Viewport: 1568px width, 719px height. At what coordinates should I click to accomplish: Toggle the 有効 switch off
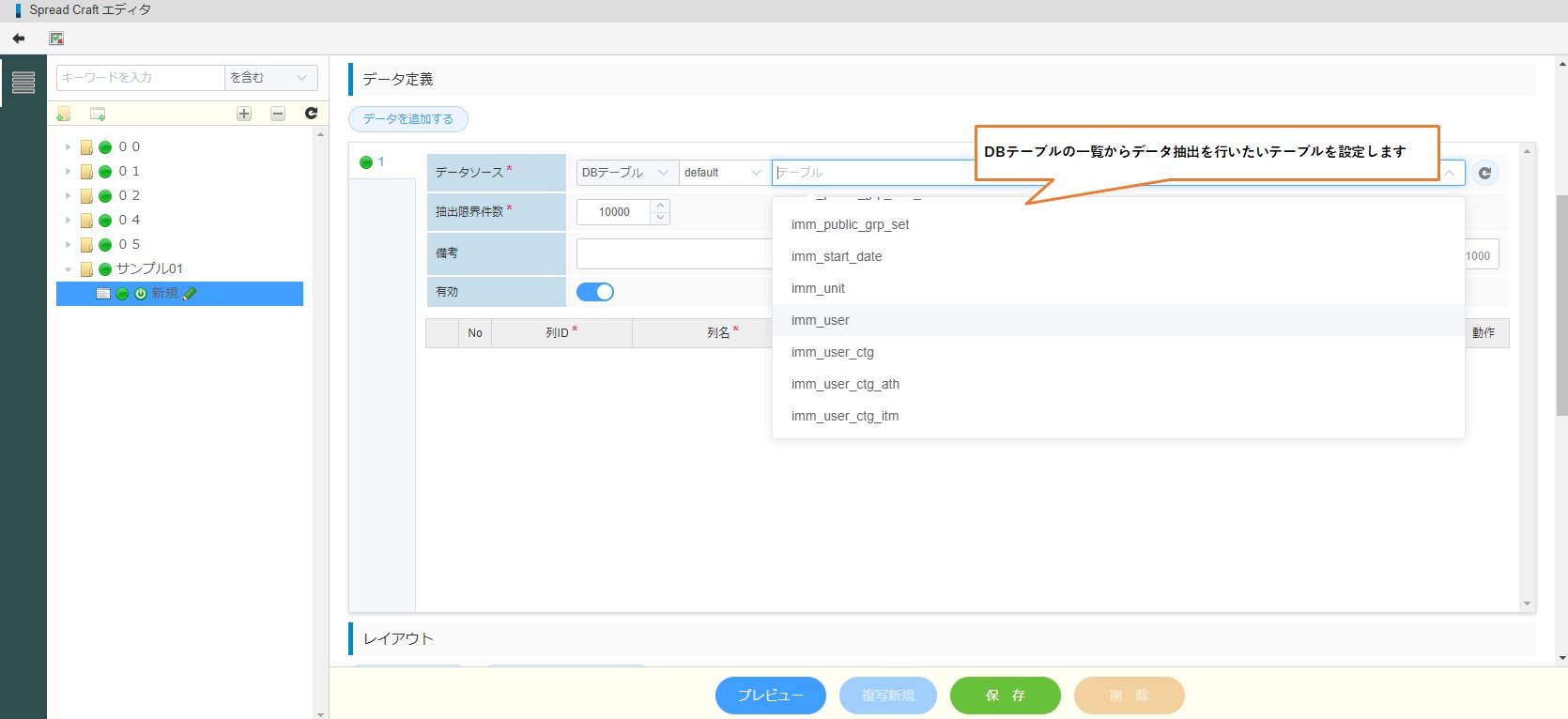pyautogui.click(x=594, y=292)
